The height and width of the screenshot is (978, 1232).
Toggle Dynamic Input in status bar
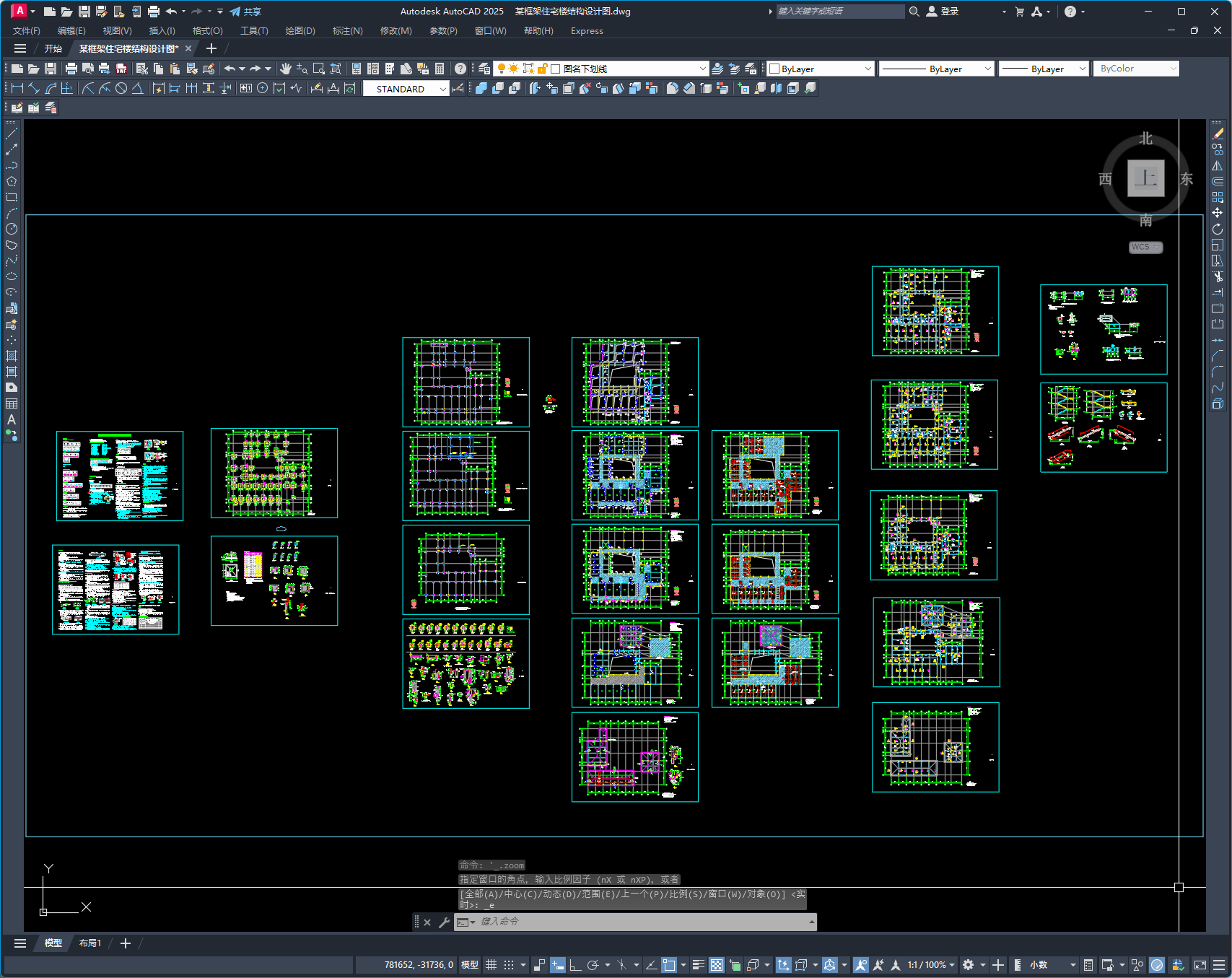tap(557, 965)
